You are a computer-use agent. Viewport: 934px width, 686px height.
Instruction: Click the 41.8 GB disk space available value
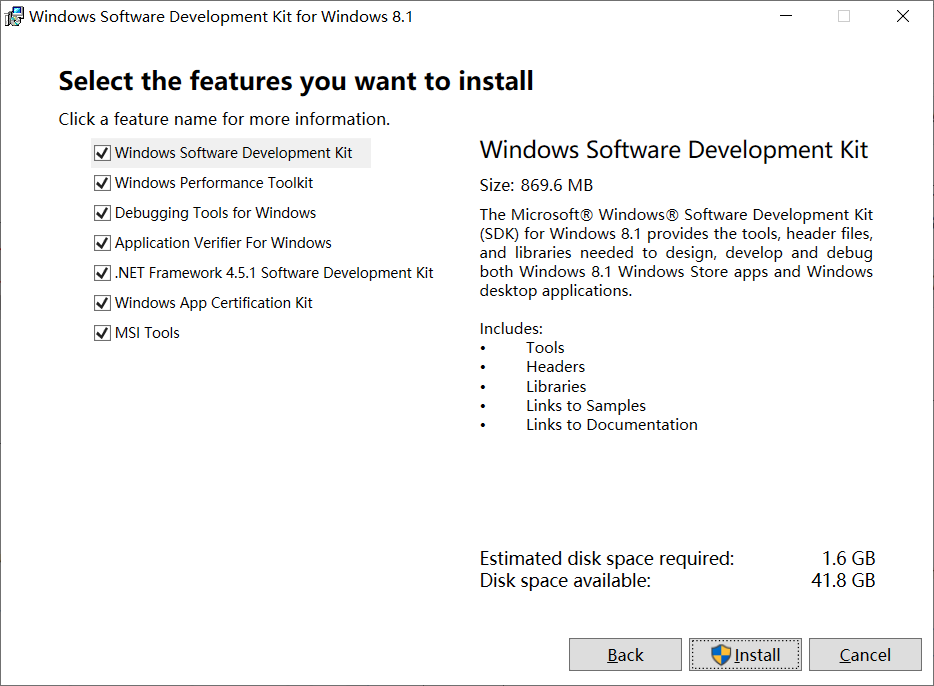point(843,581)
